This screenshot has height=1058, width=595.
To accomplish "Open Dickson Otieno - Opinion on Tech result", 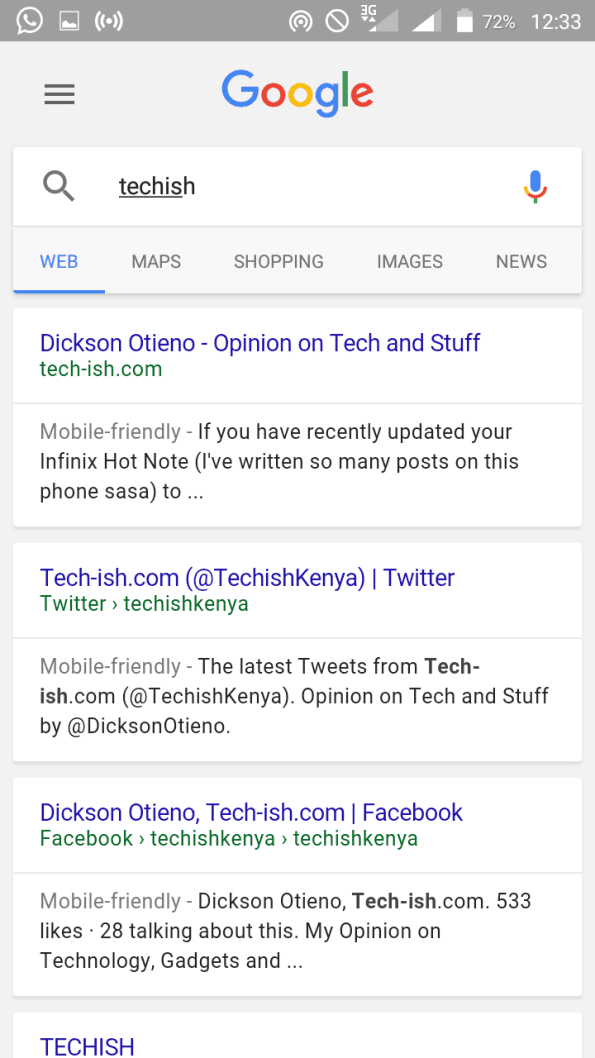I will tap(260, 343).
